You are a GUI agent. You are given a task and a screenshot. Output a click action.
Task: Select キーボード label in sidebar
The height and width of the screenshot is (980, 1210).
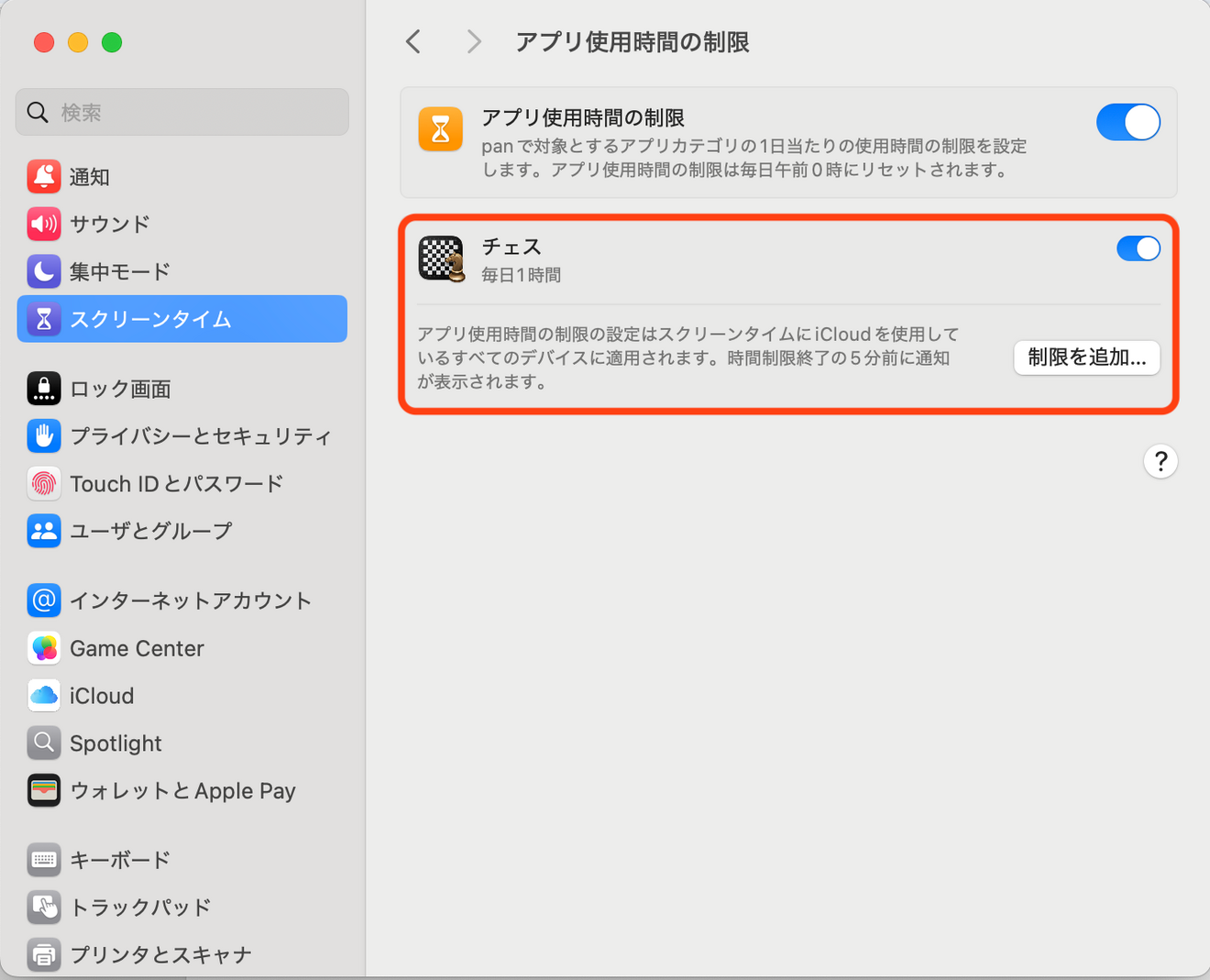point(120,860)
